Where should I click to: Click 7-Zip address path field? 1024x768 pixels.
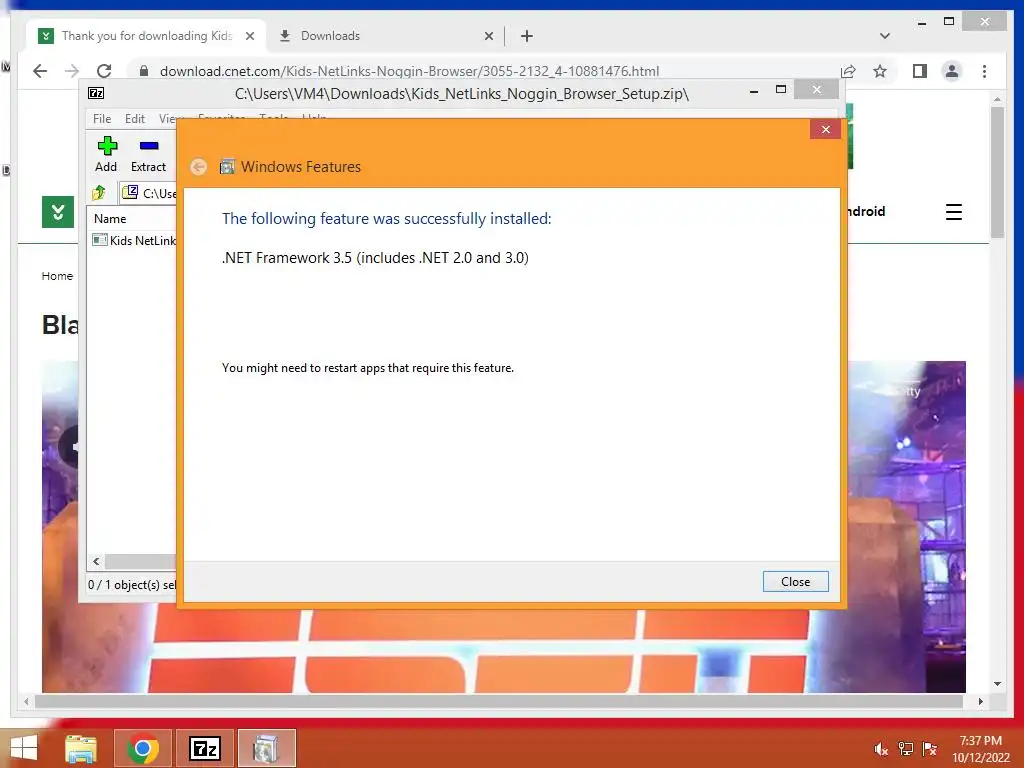[x=149, y=193]
